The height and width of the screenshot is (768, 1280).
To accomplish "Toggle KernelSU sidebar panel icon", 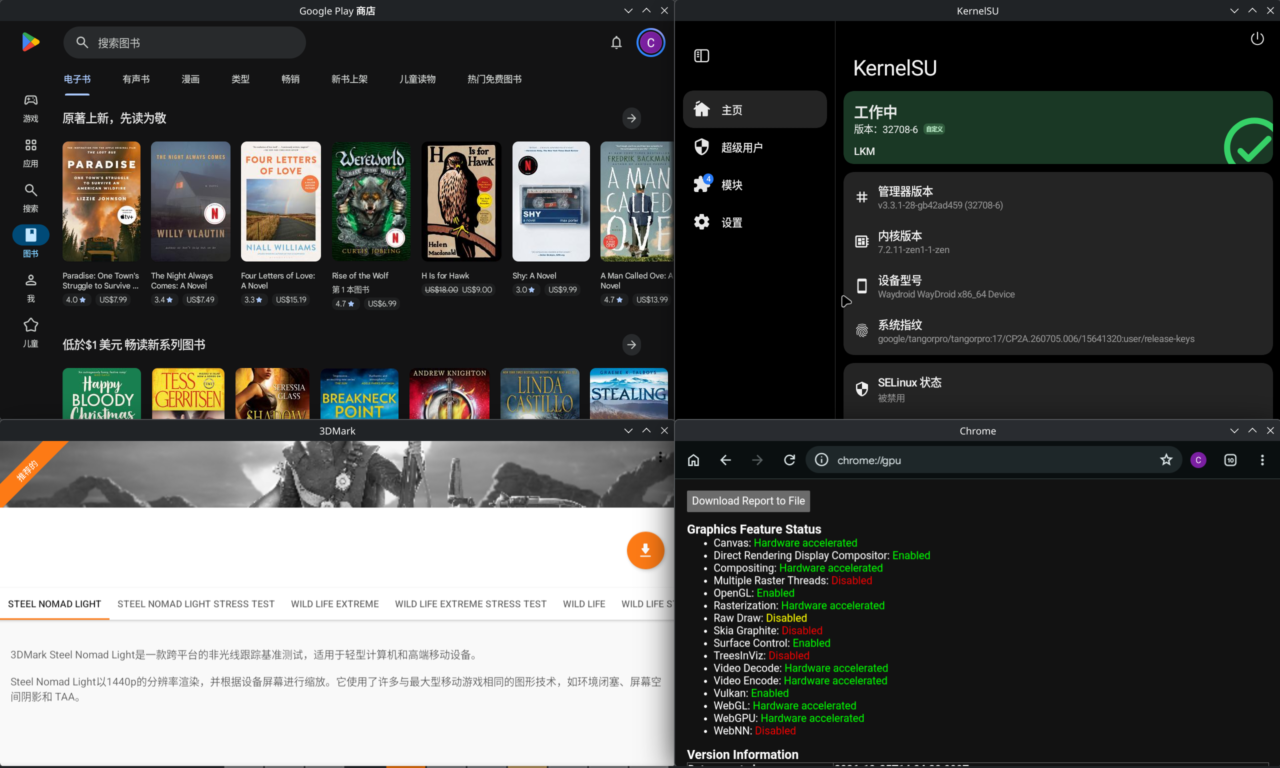I will 702,56.
